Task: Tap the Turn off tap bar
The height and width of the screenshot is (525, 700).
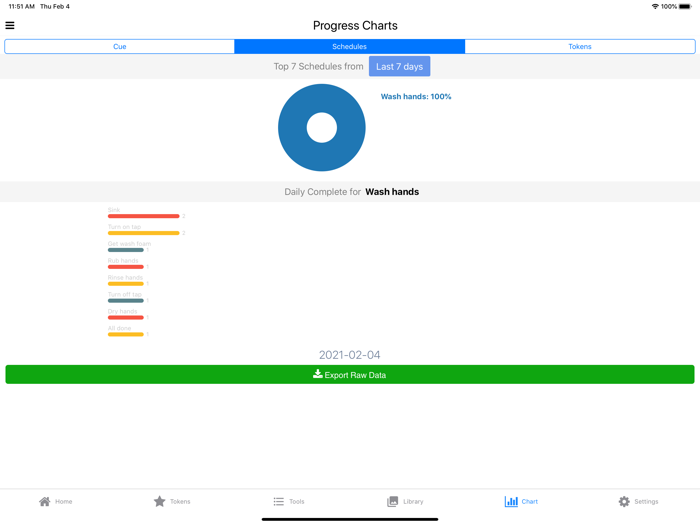Action: point(125,301)
